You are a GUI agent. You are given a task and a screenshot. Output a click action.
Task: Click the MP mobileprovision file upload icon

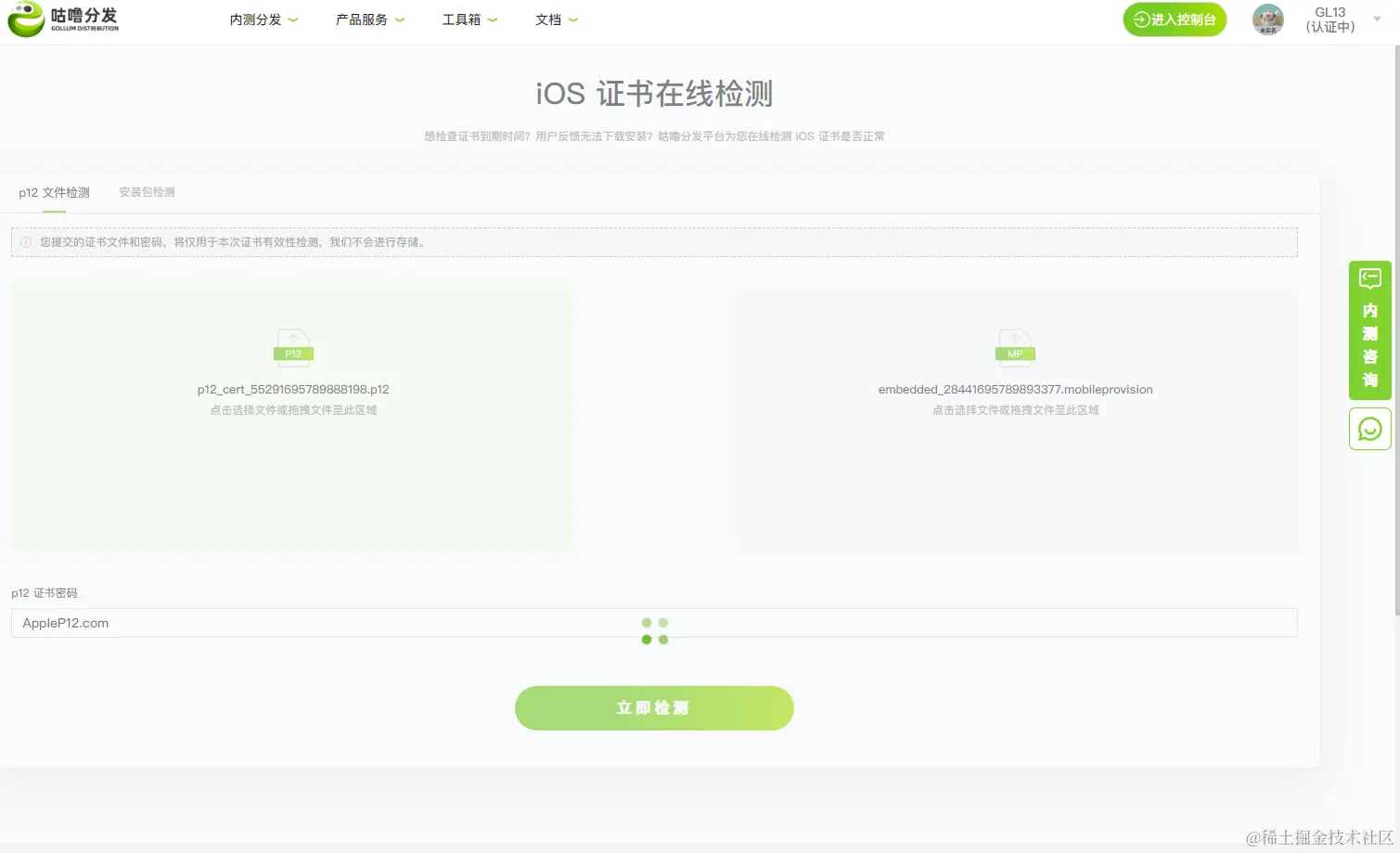[1015, 347]
